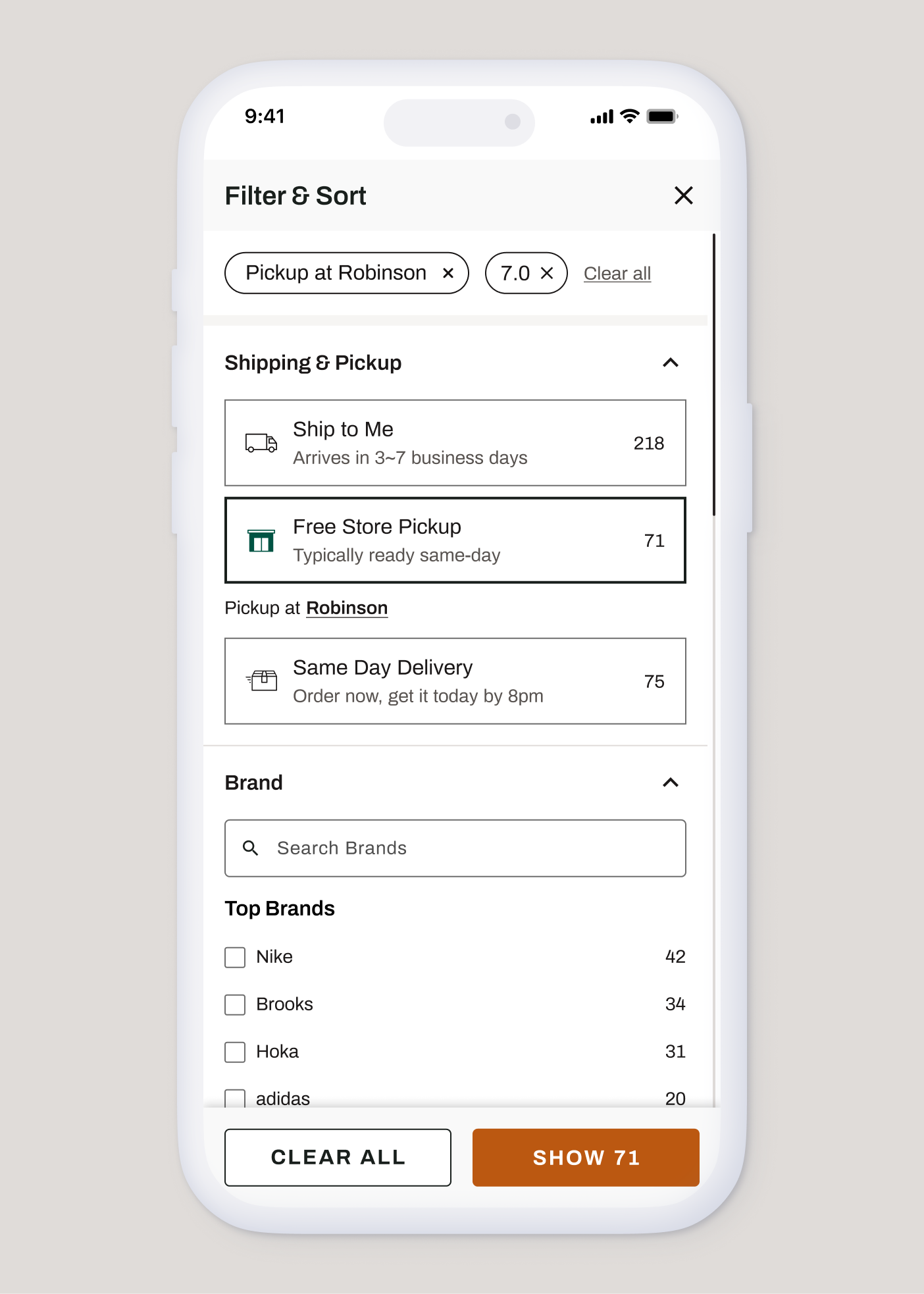
Task: Check the Nike brand checkbox
Action: coord(234,956)
